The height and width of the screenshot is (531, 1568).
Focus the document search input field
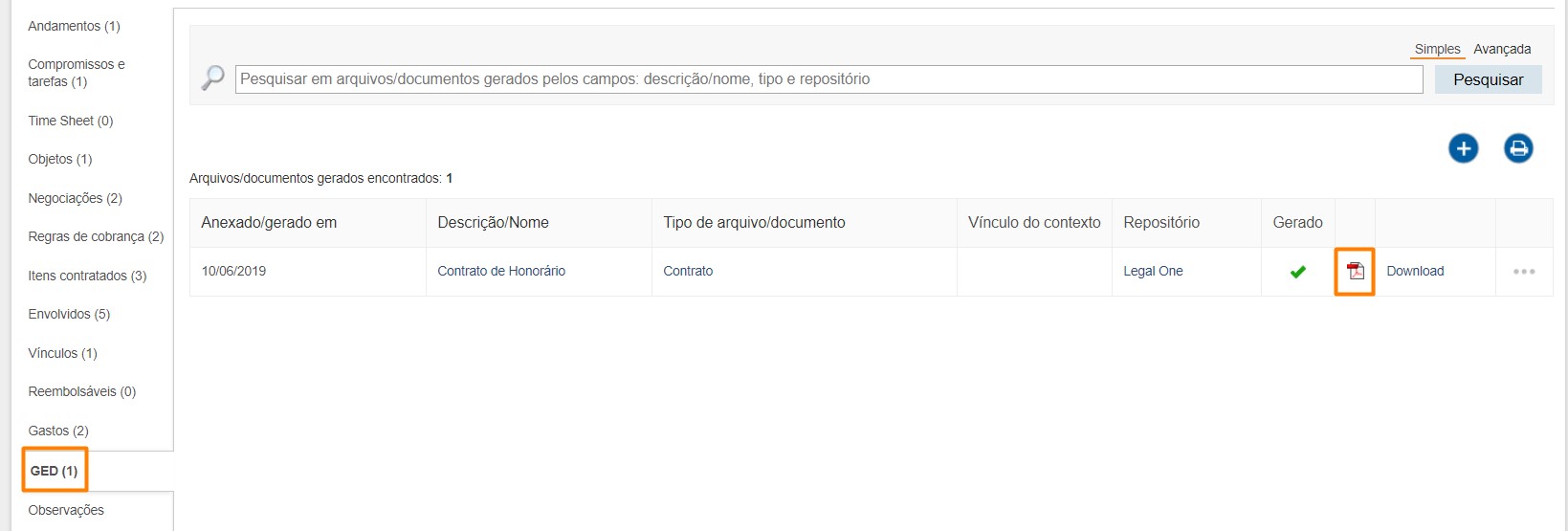(828, 79)
